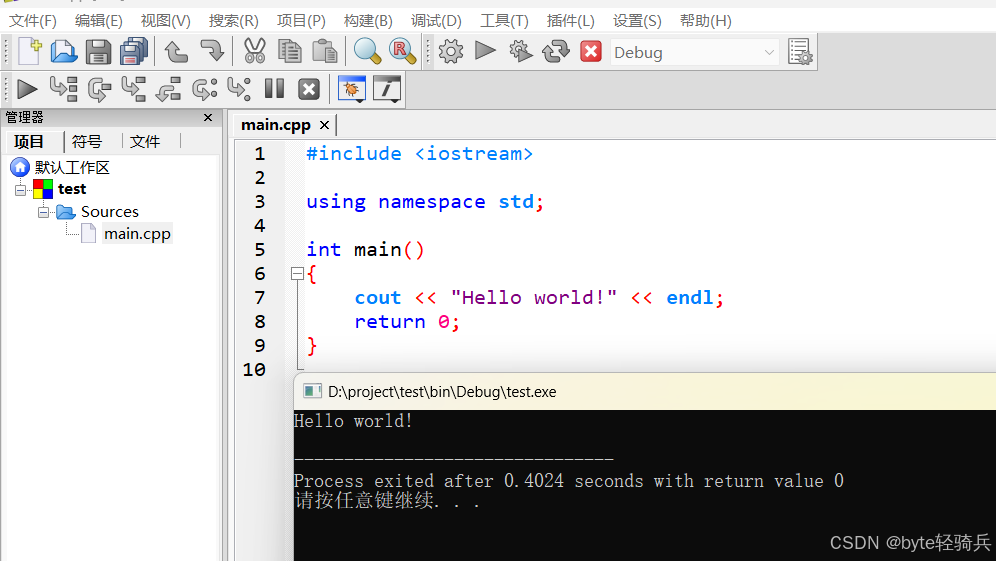Select the Sources folder

(109, 212)
